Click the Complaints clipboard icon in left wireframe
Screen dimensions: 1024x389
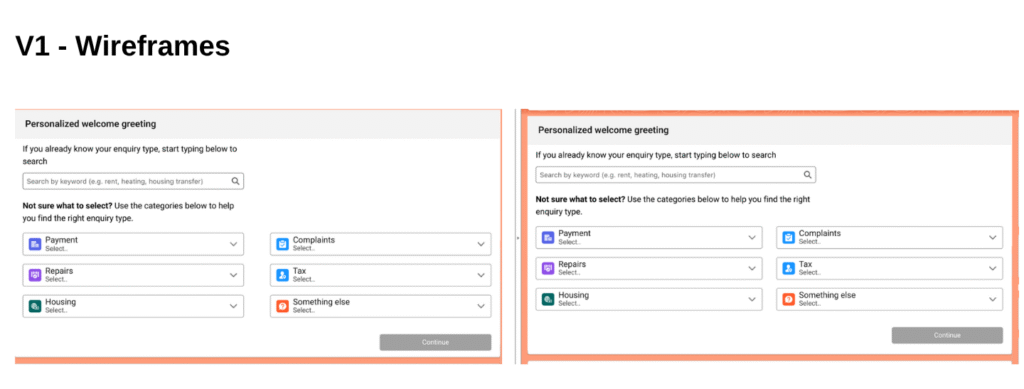[282, 244]
